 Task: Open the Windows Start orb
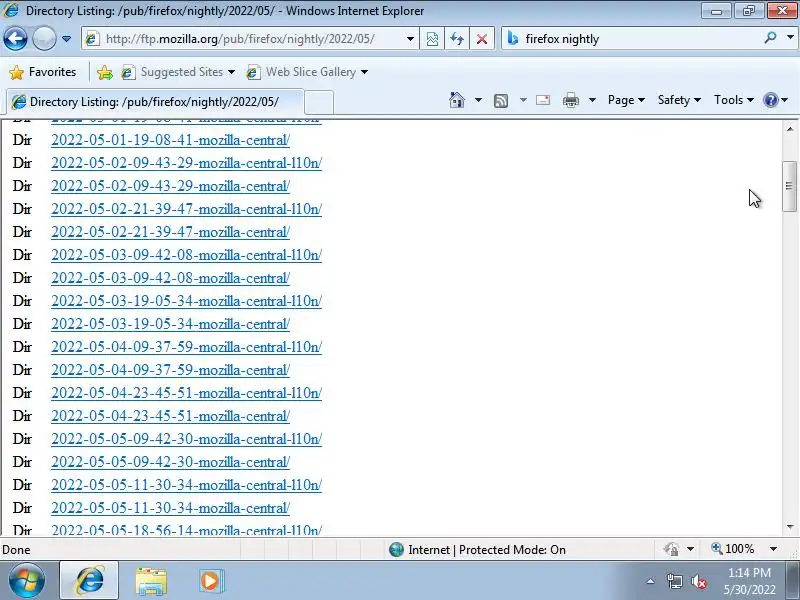point(27,581)
